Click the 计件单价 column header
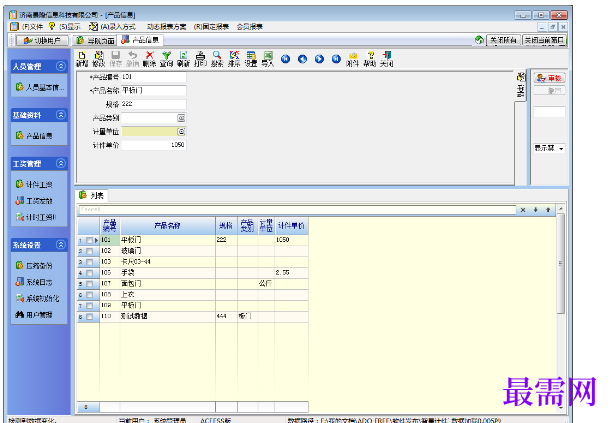Viewport: 615px width, 423px height. point(291,226)
